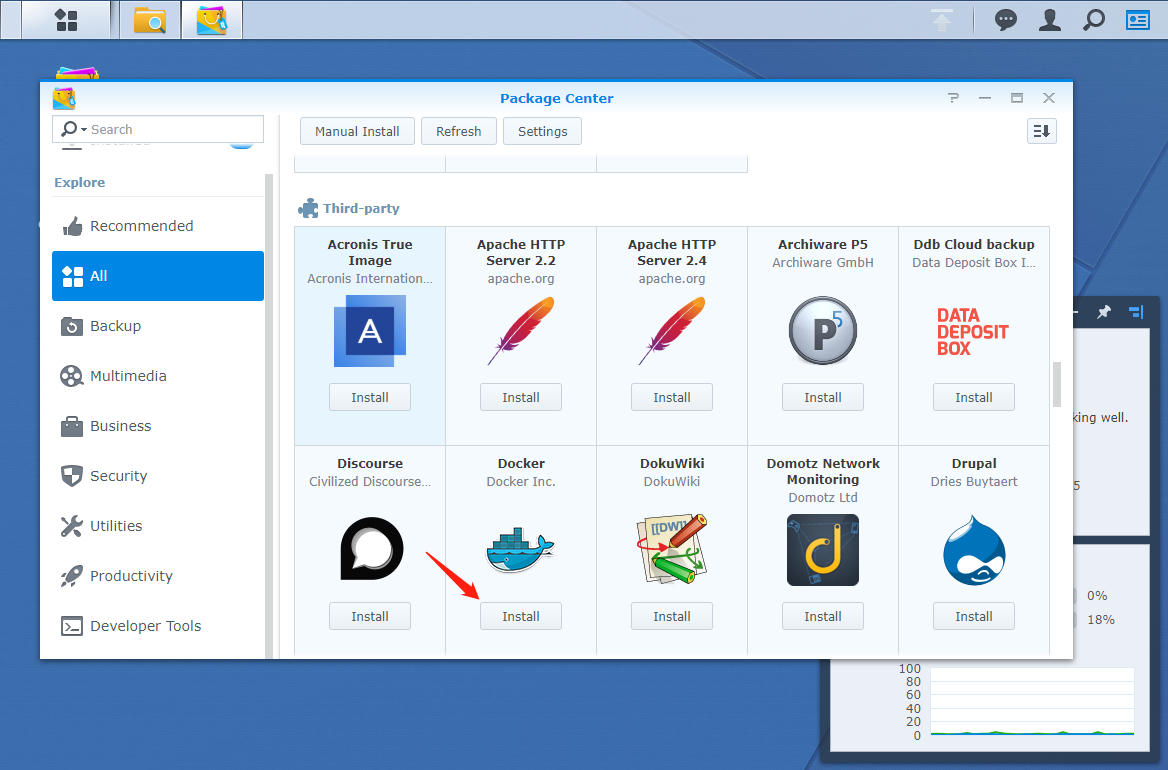Open the DSM Main Menu icon
The height and width of the screenshot is (770, 1168).
(66, 20)
